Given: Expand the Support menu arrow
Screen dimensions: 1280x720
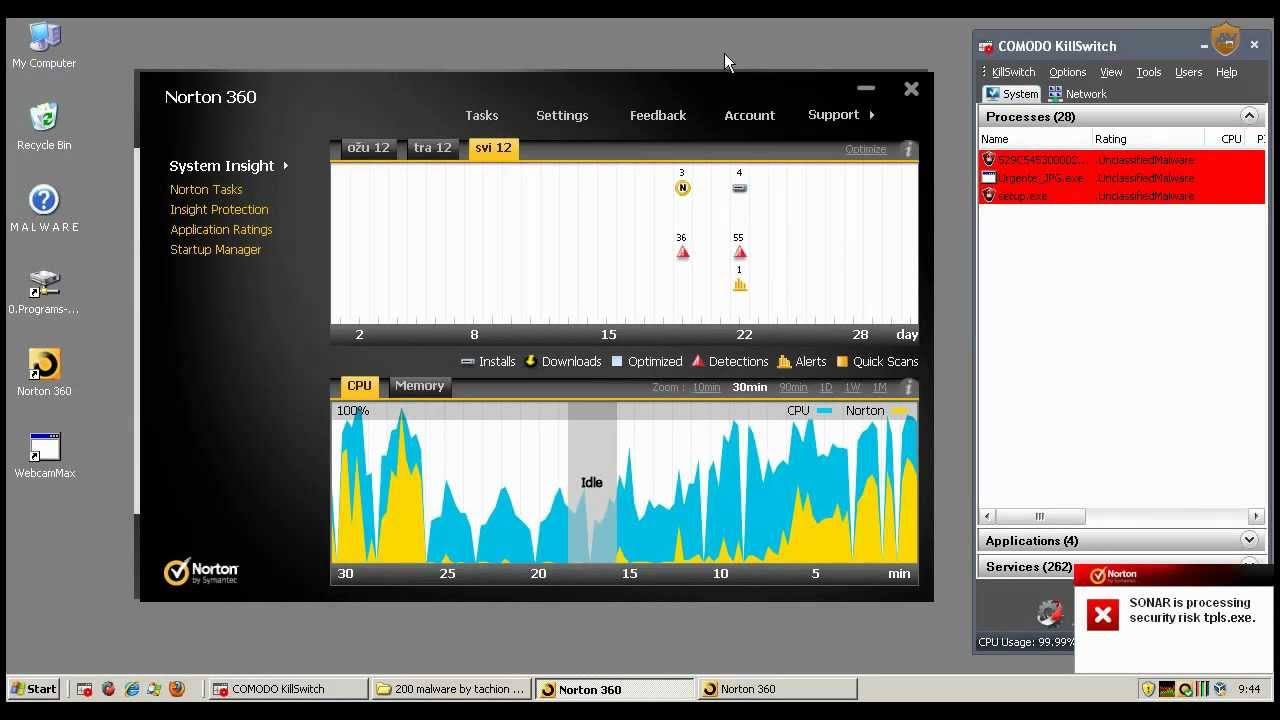Looking at the screenshot, I should (872, 115).
